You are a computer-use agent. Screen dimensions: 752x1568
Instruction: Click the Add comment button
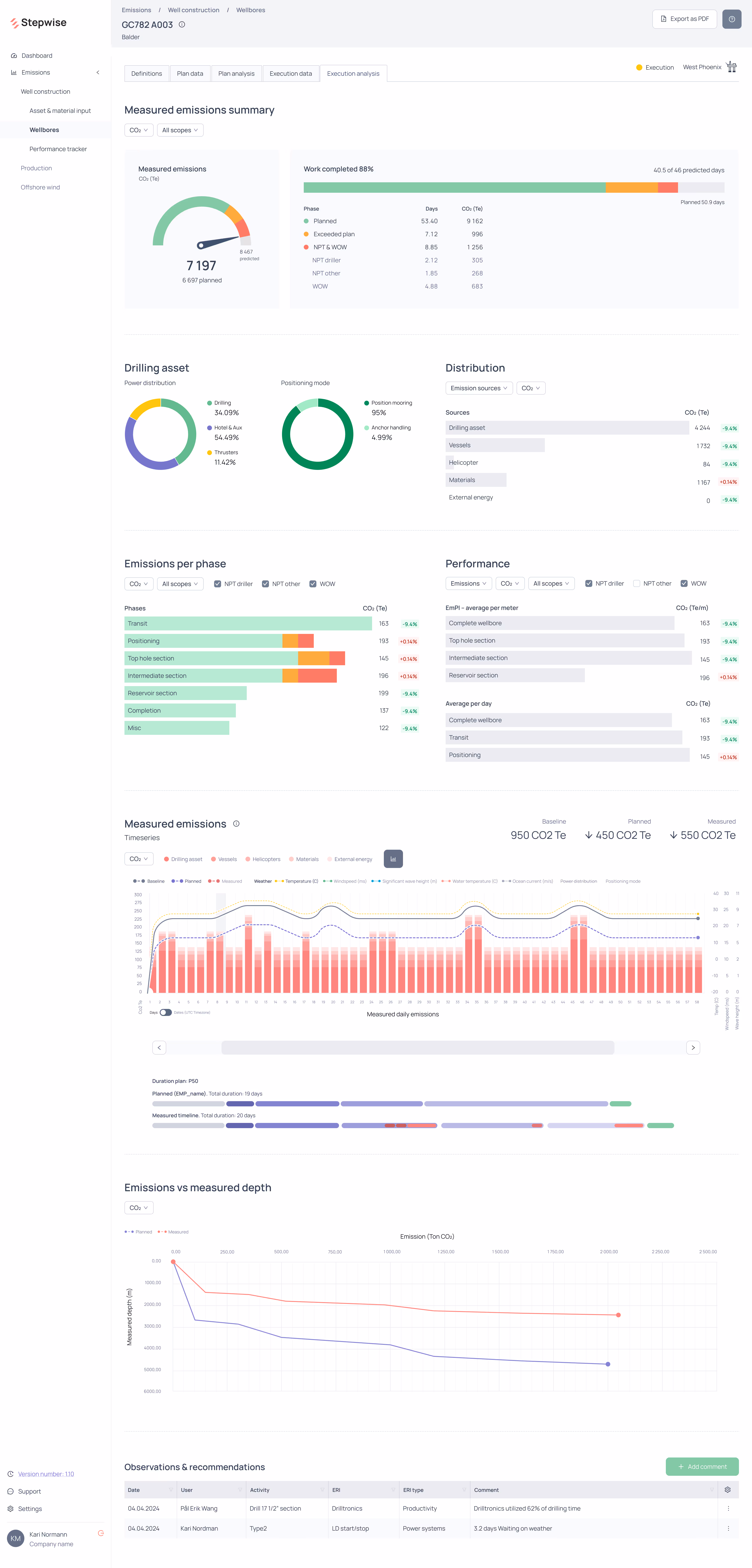click(x=702, y=1466)
